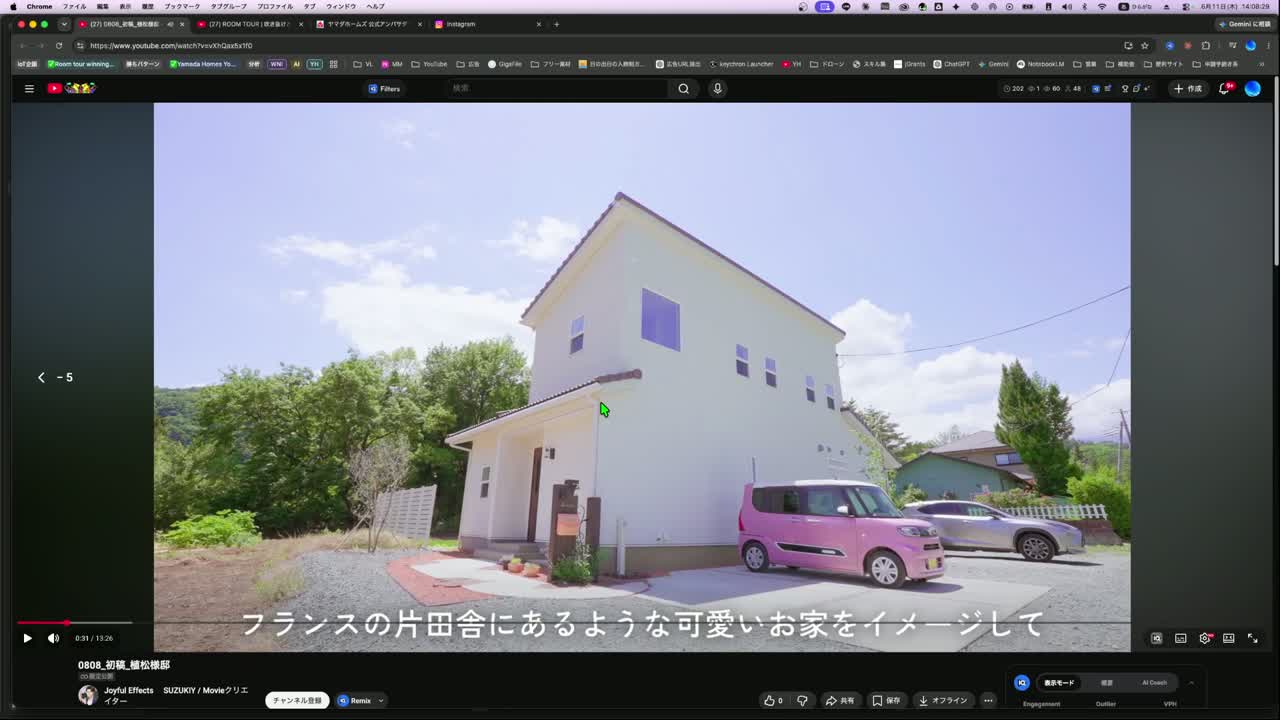Open the Gemini に相談 button

1245,24
